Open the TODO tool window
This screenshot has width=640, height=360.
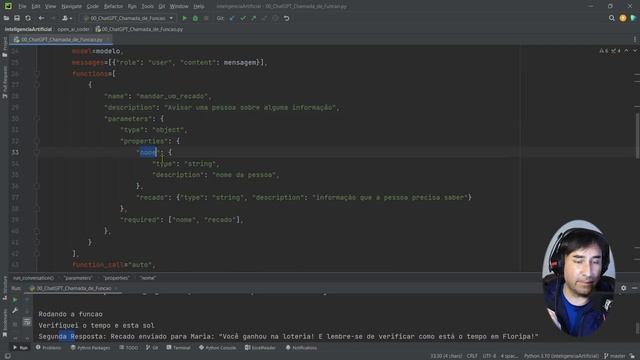click(x=129, y=348)
